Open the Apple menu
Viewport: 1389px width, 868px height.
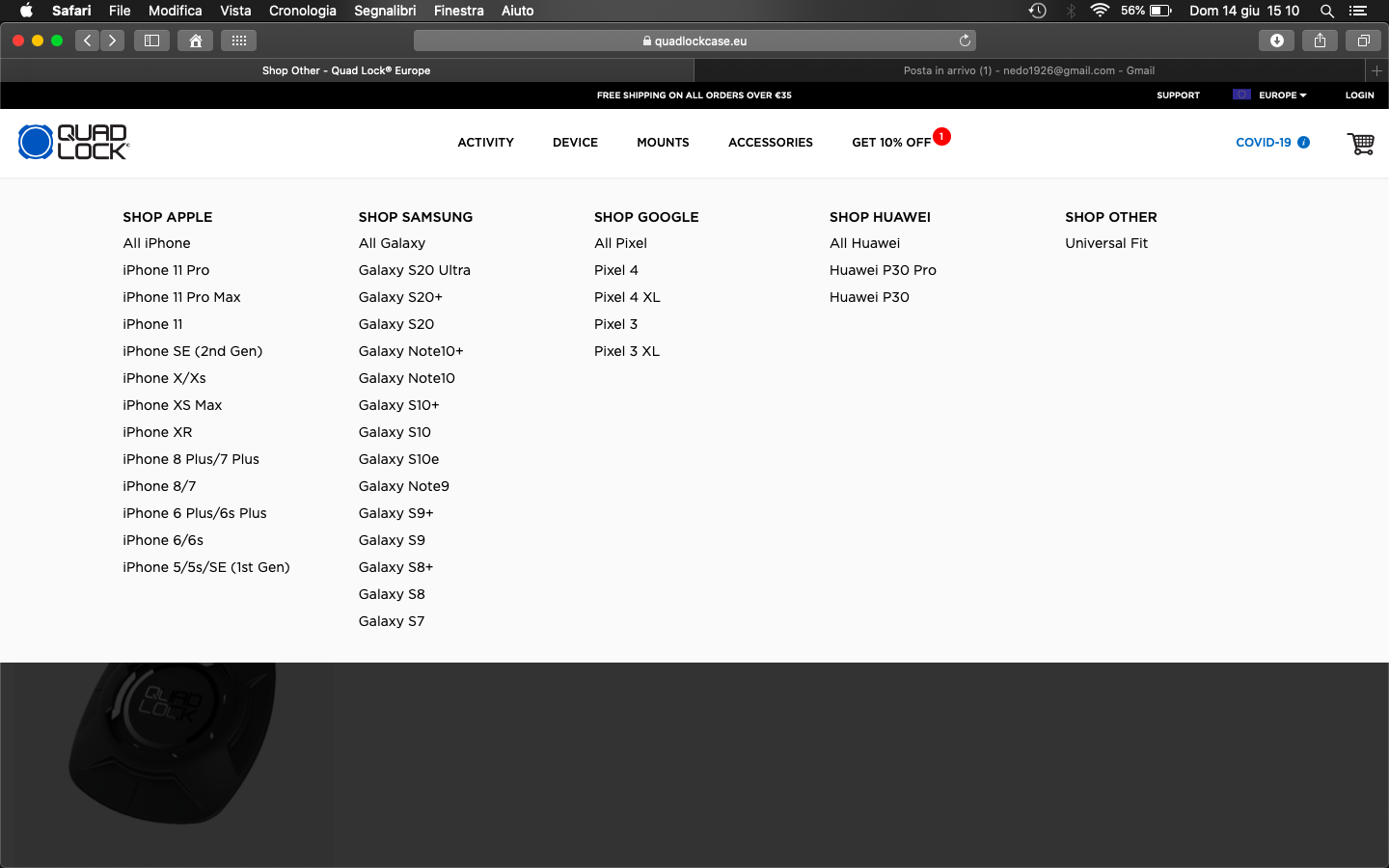tap(26, 11)
